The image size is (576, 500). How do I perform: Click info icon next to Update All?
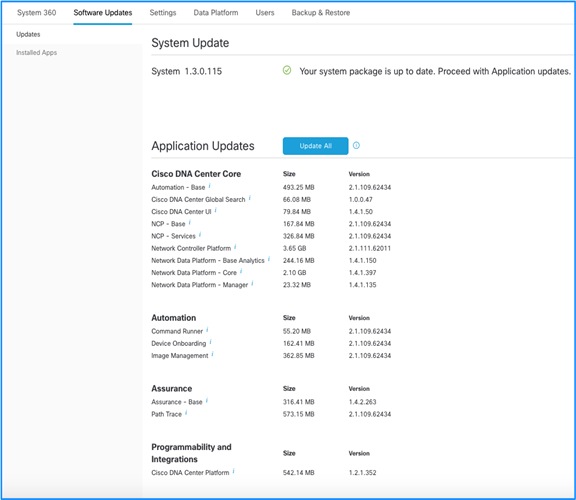[x=356, y=145]
